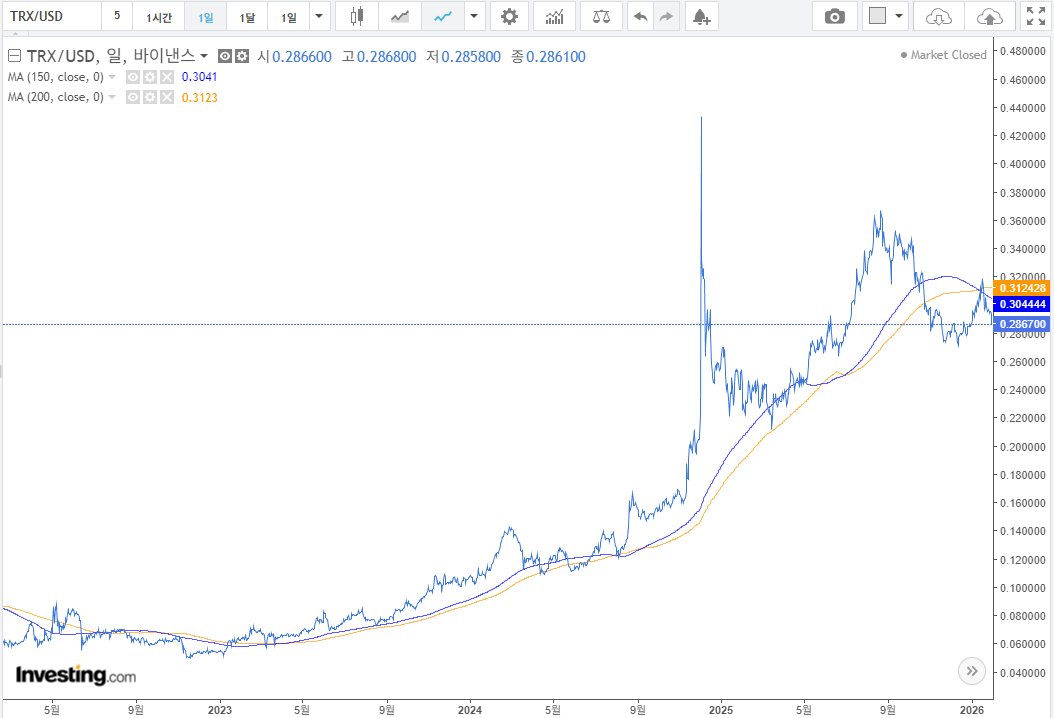
Task: Open chart settings gear in toolbar
Action: click(510, 16)
